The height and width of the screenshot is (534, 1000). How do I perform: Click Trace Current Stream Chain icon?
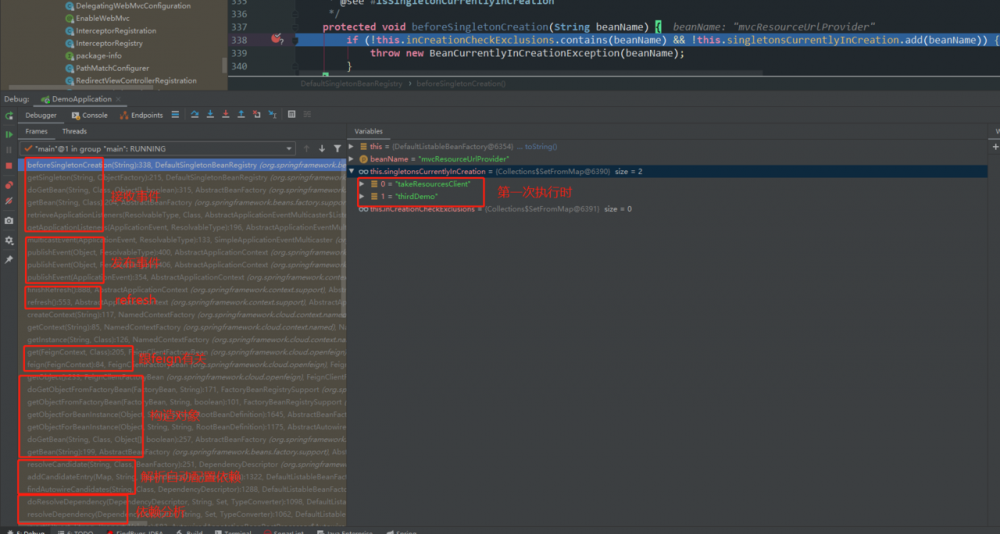[x=307, y=115]
